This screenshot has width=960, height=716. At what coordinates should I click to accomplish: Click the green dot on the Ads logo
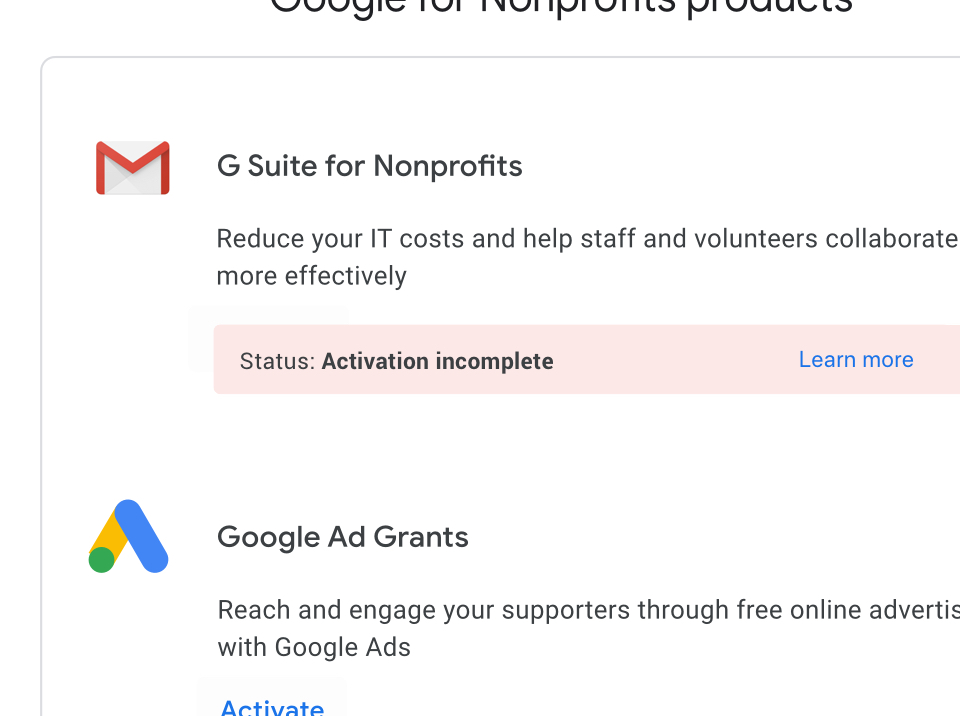point(101,560)
